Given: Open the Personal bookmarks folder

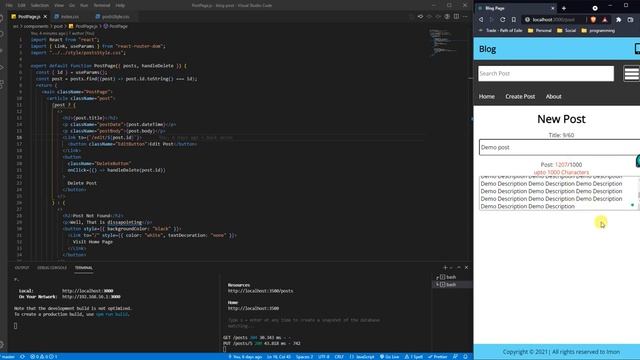Looking at the screenshot, I should (540, 31).
